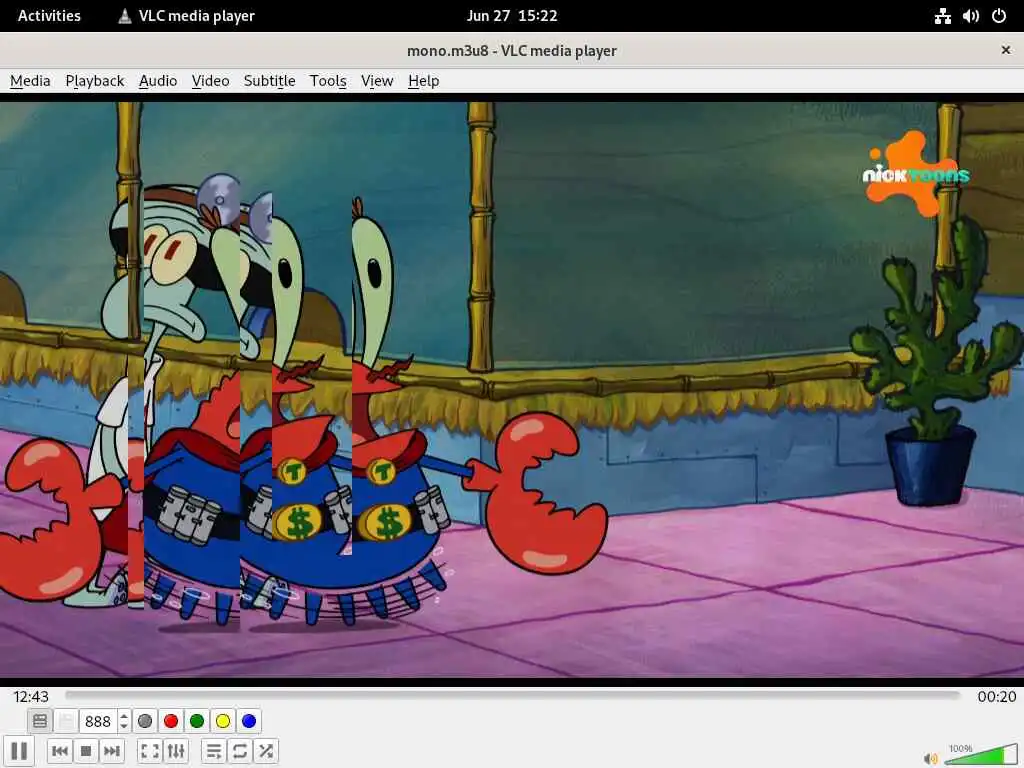Click the system volume icon in top bar
Screen dimensions: 1024x768
coord(970,16)
